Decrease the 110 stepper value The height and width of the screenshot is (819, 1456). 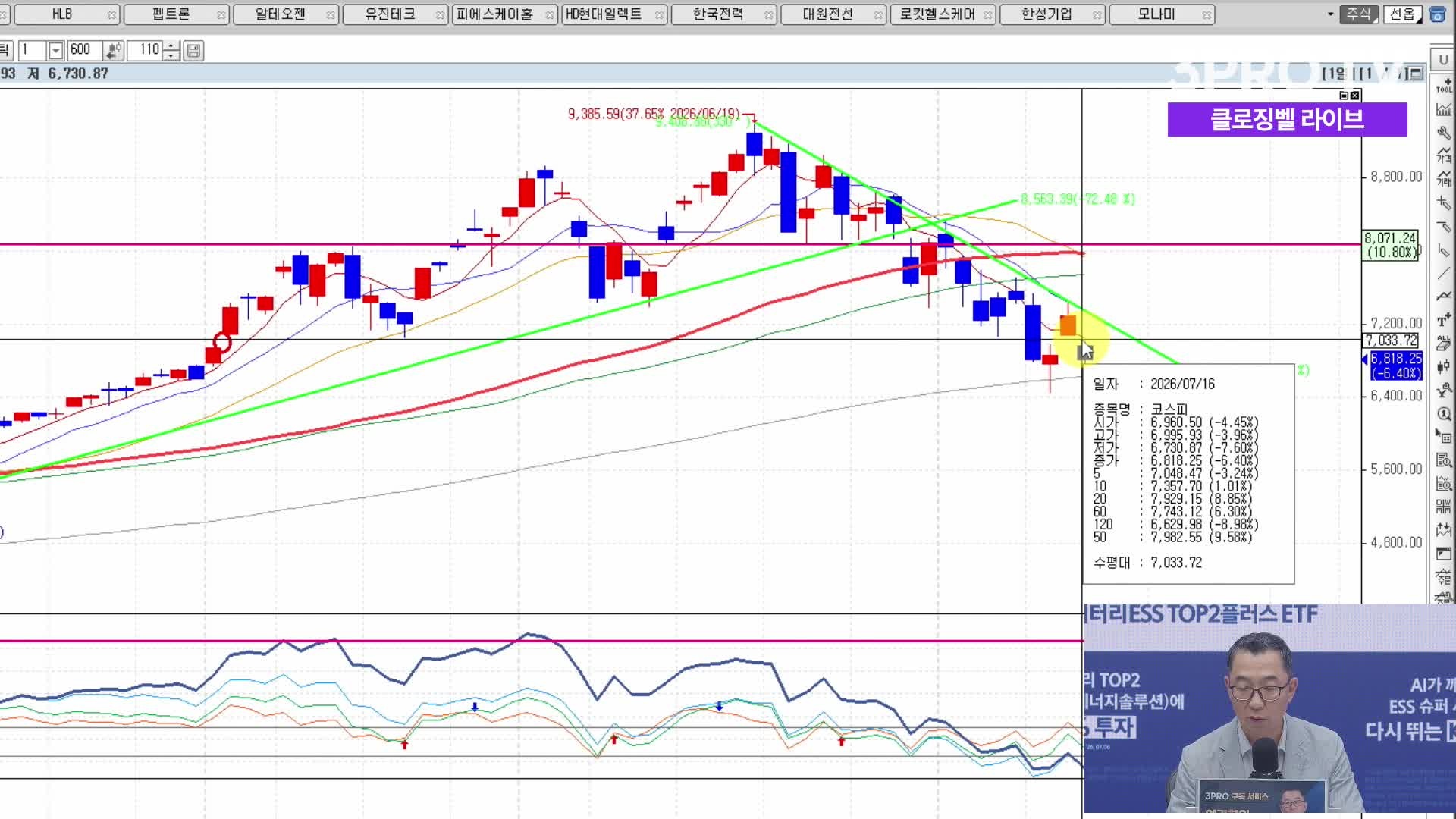(x=171, y=55)
